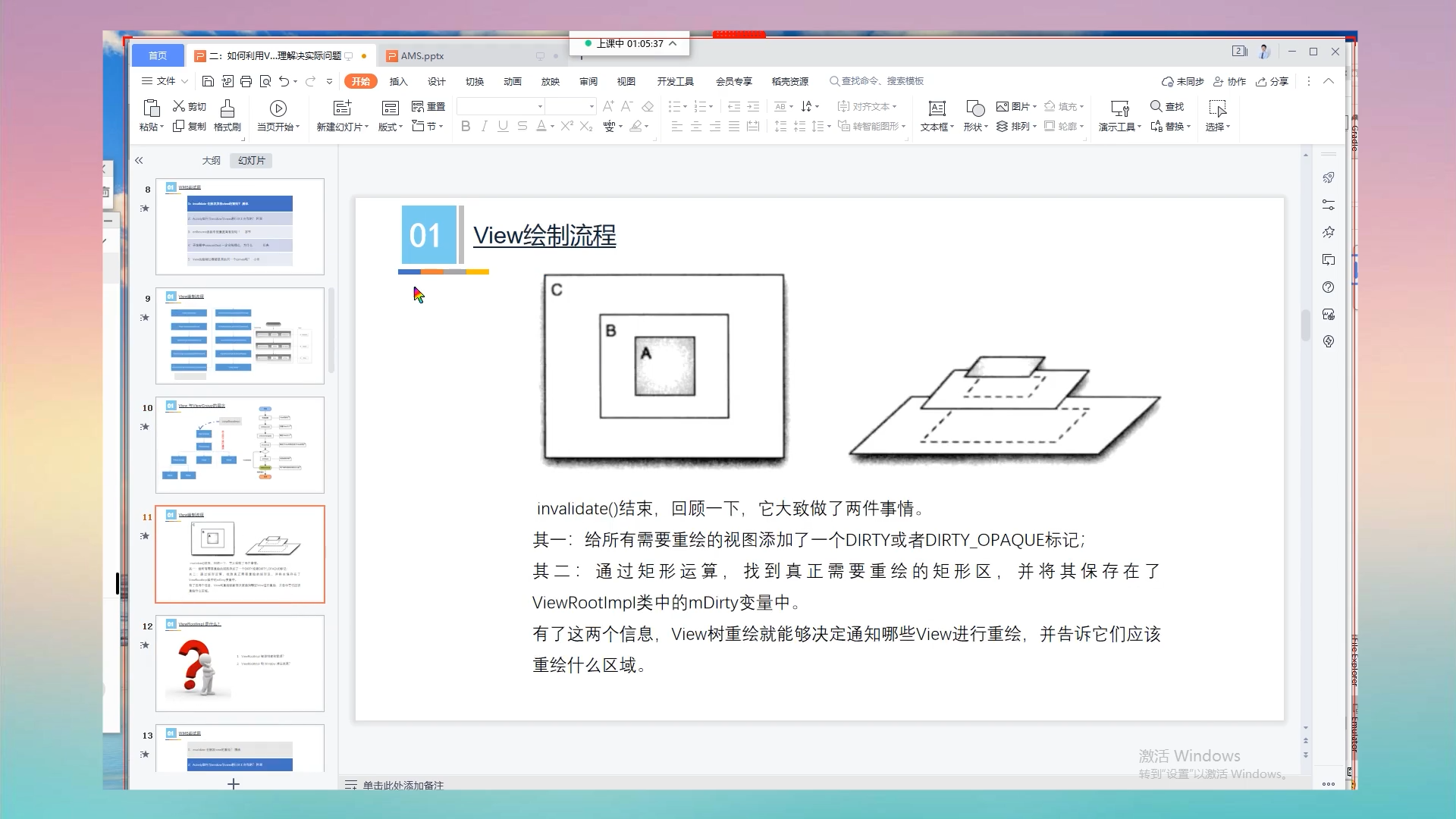Image resolution: width=1456 pixels, height=819 pixels.
Task: Click the Share (分享) button
Action: (x=1272, y=82)
